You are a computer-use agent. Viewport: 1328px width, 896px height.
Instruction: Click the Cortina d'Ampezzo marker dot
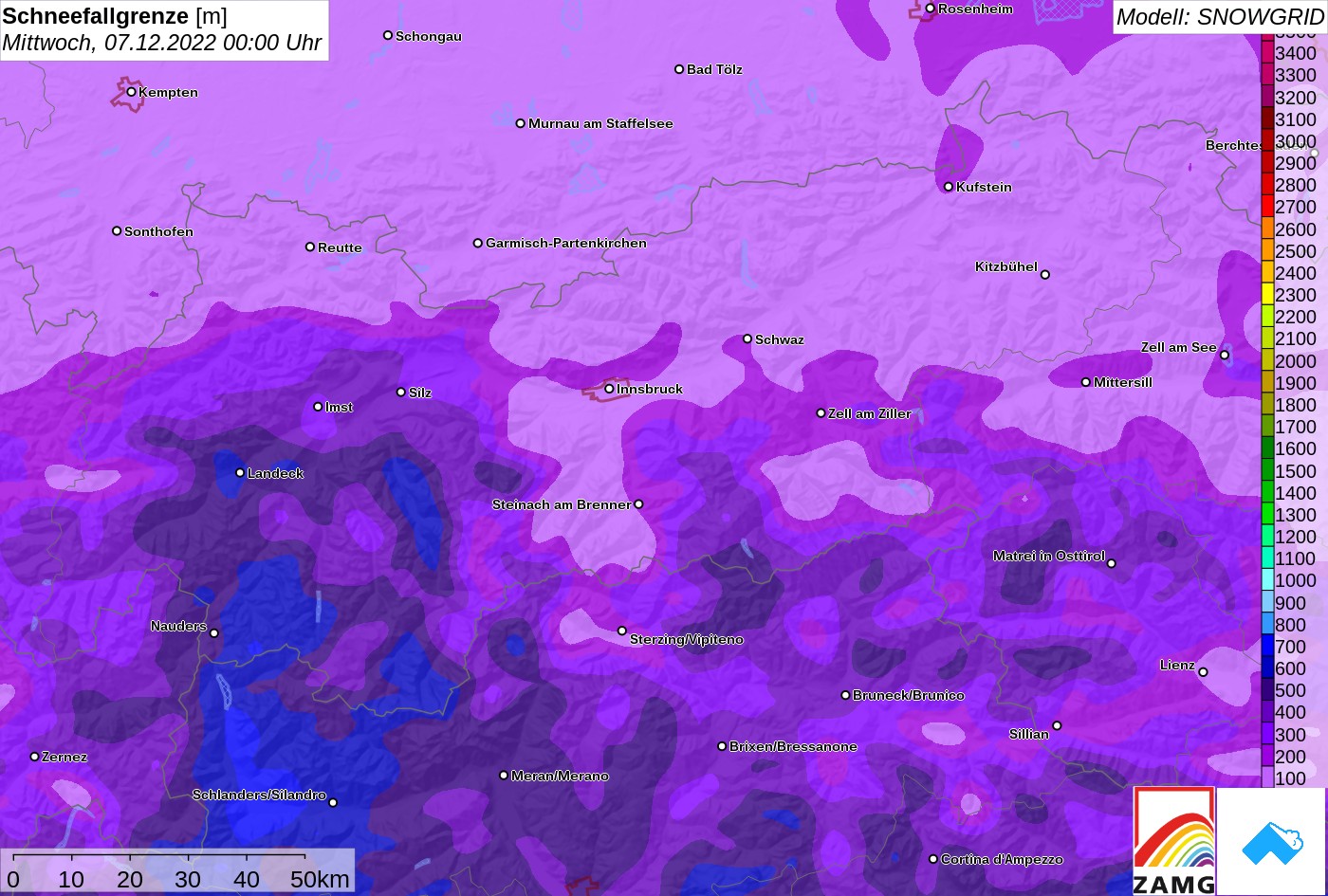(933, 859)
